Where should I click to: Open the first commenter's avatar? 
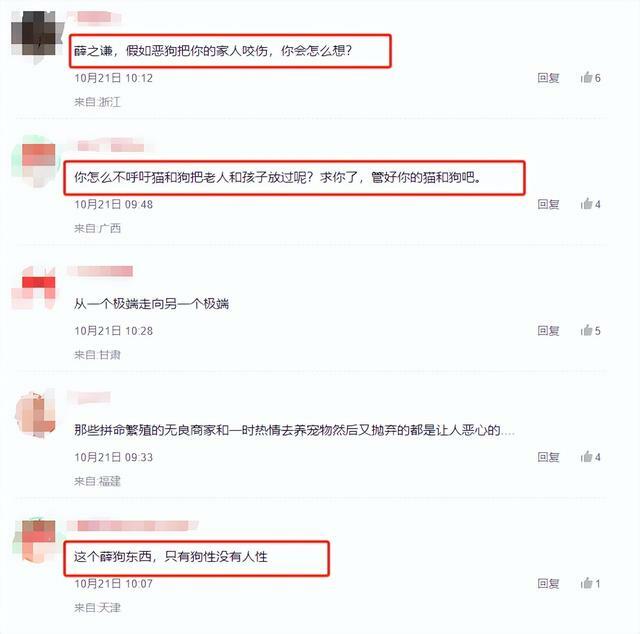pos(38,37)
